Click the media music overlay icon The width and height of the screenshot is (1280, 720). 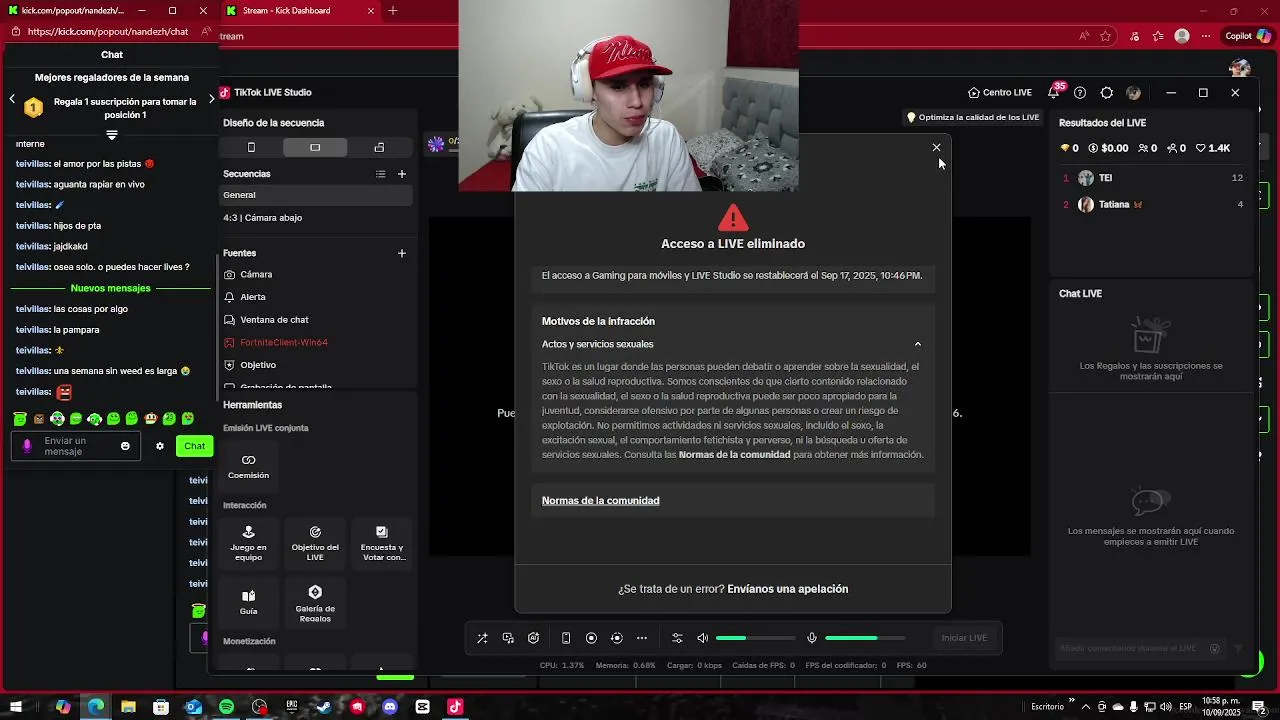508,638
